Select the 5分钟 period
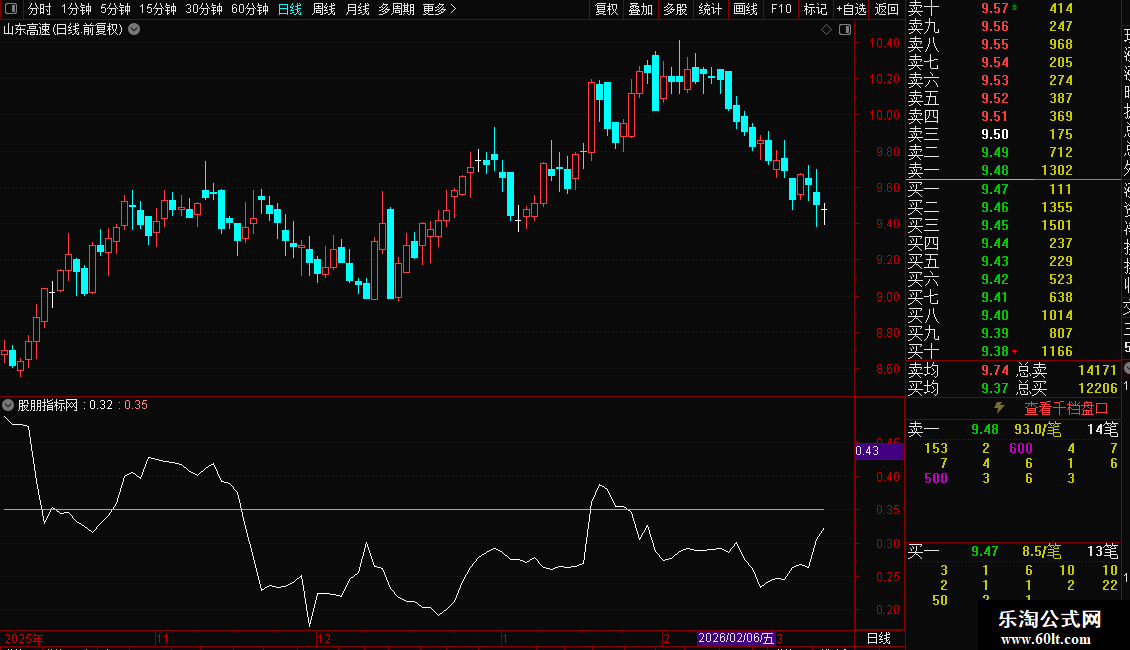The image size is (1130, 650). coord(115,9)
